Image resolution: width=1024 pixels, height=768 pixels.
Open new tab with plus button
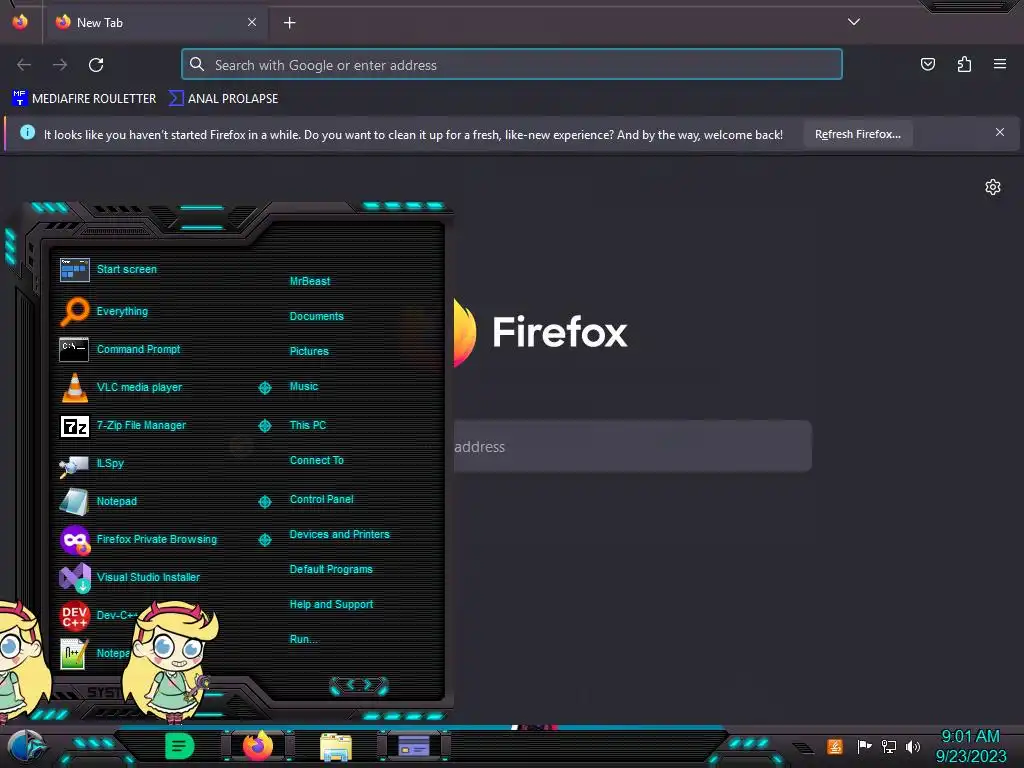point(289,23)
